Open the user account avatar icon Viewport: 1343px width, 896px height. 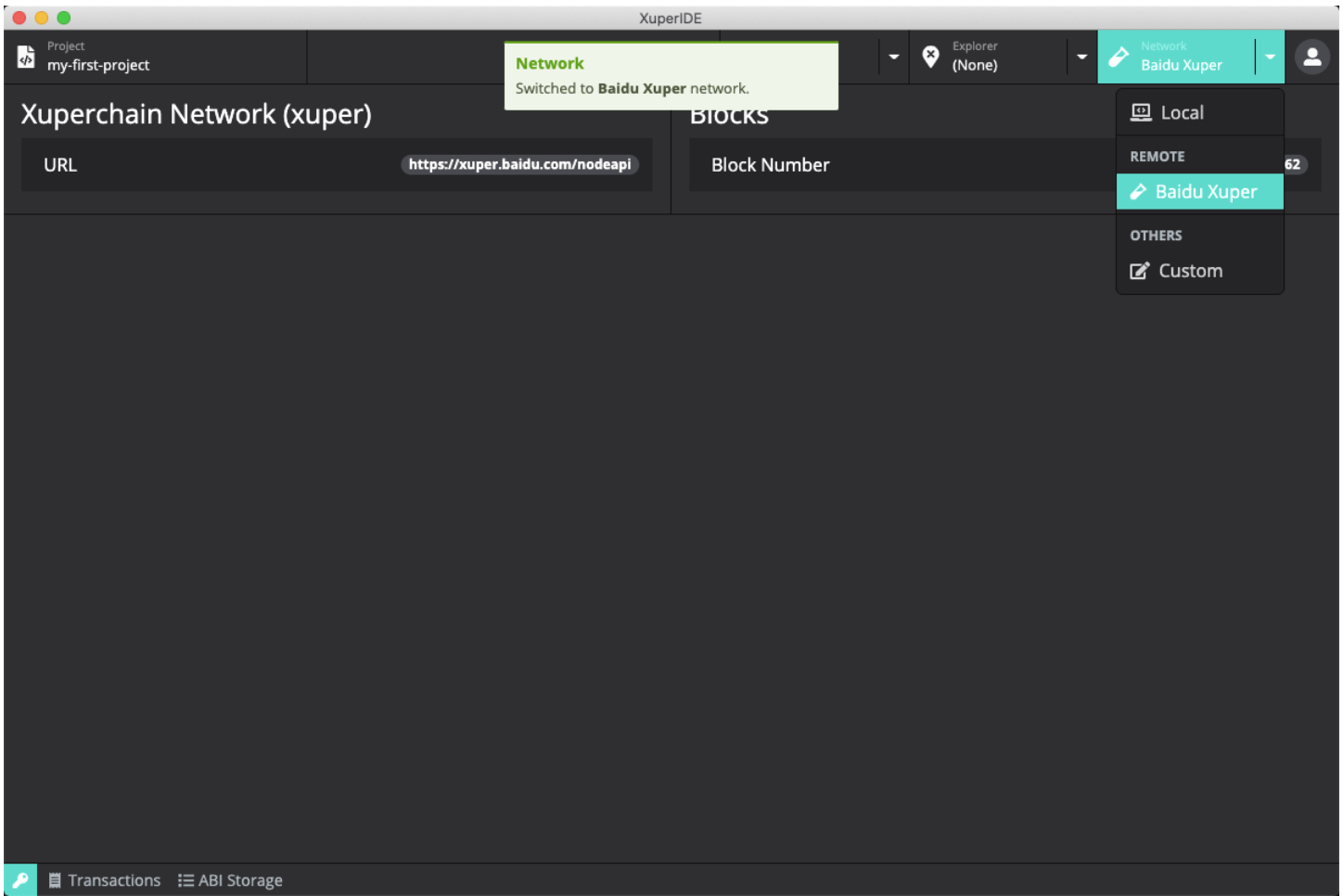[1312, 57]
